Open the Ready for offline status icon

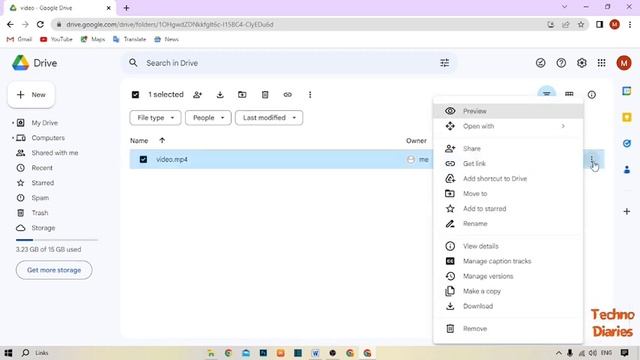[540, 63]
